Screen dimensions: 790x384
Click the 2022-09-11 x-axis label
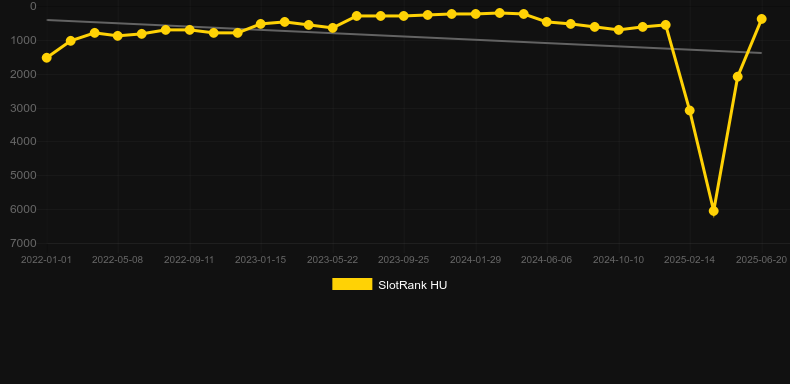point(189,260)
